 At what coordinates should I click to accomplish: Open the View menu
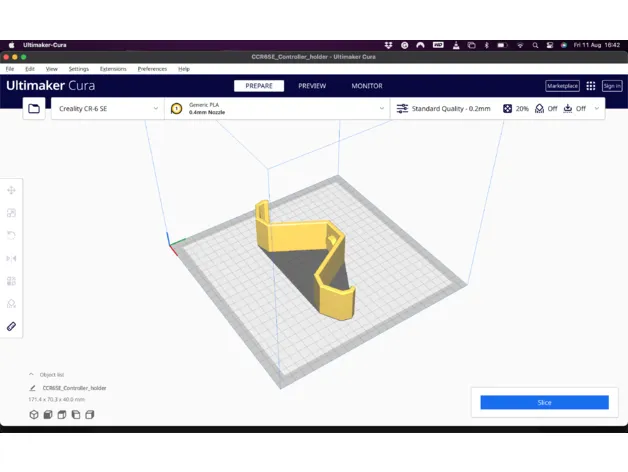(x=52, y=69)
